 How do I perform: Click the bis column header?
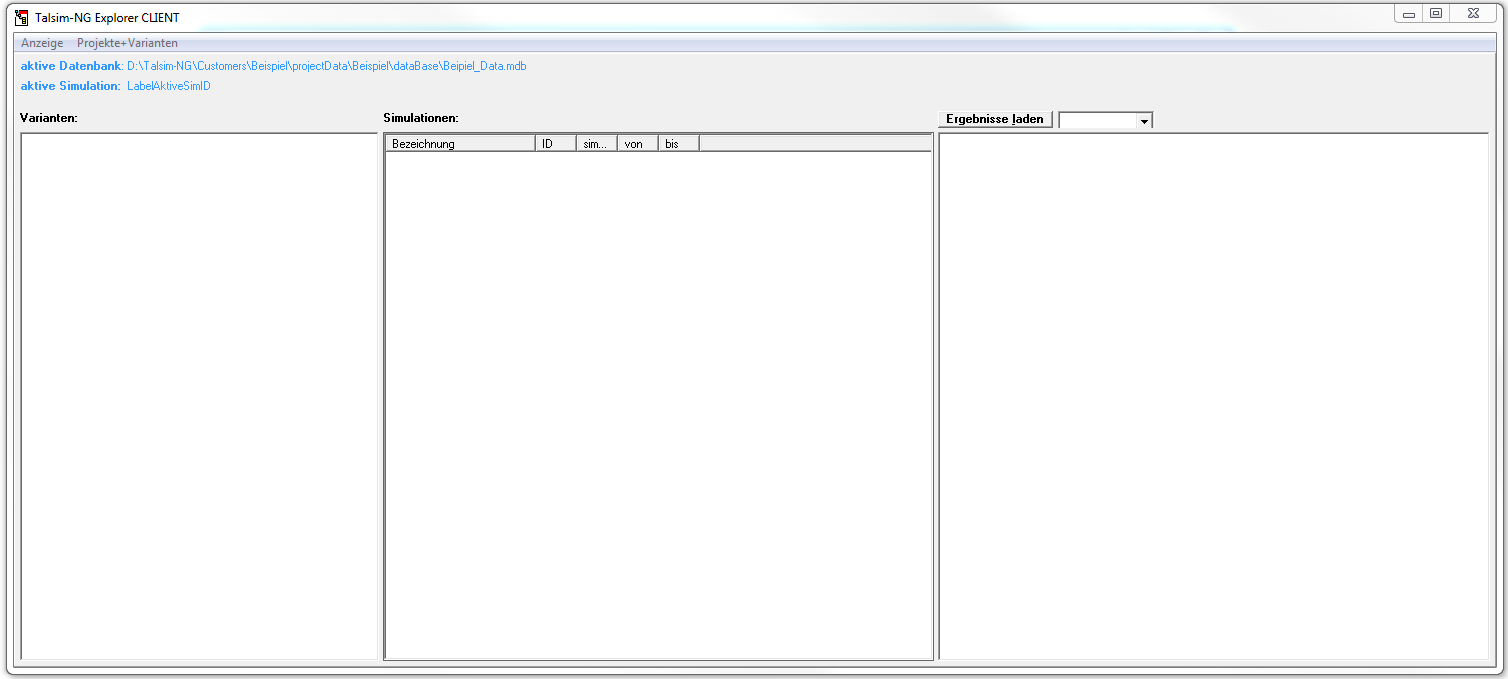pyautogui.click(x=678, y=144)
